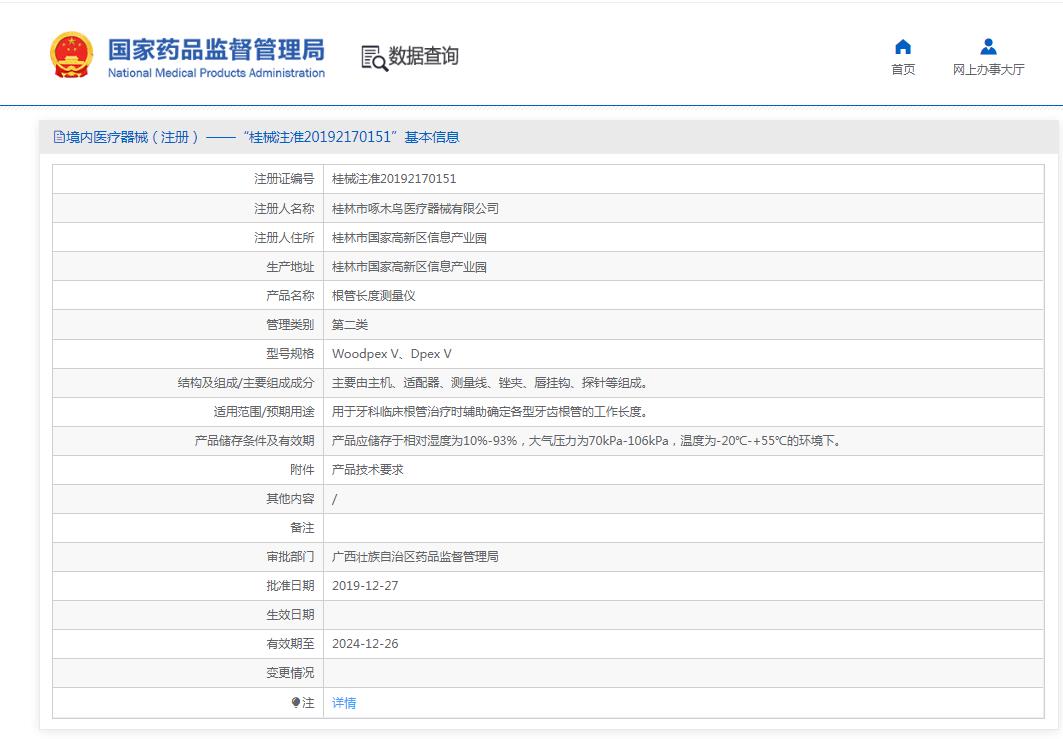Click the 适用范围 intended use description
Screen dimensions: 1063x739
pyautogui.click(x=490, y=412)
